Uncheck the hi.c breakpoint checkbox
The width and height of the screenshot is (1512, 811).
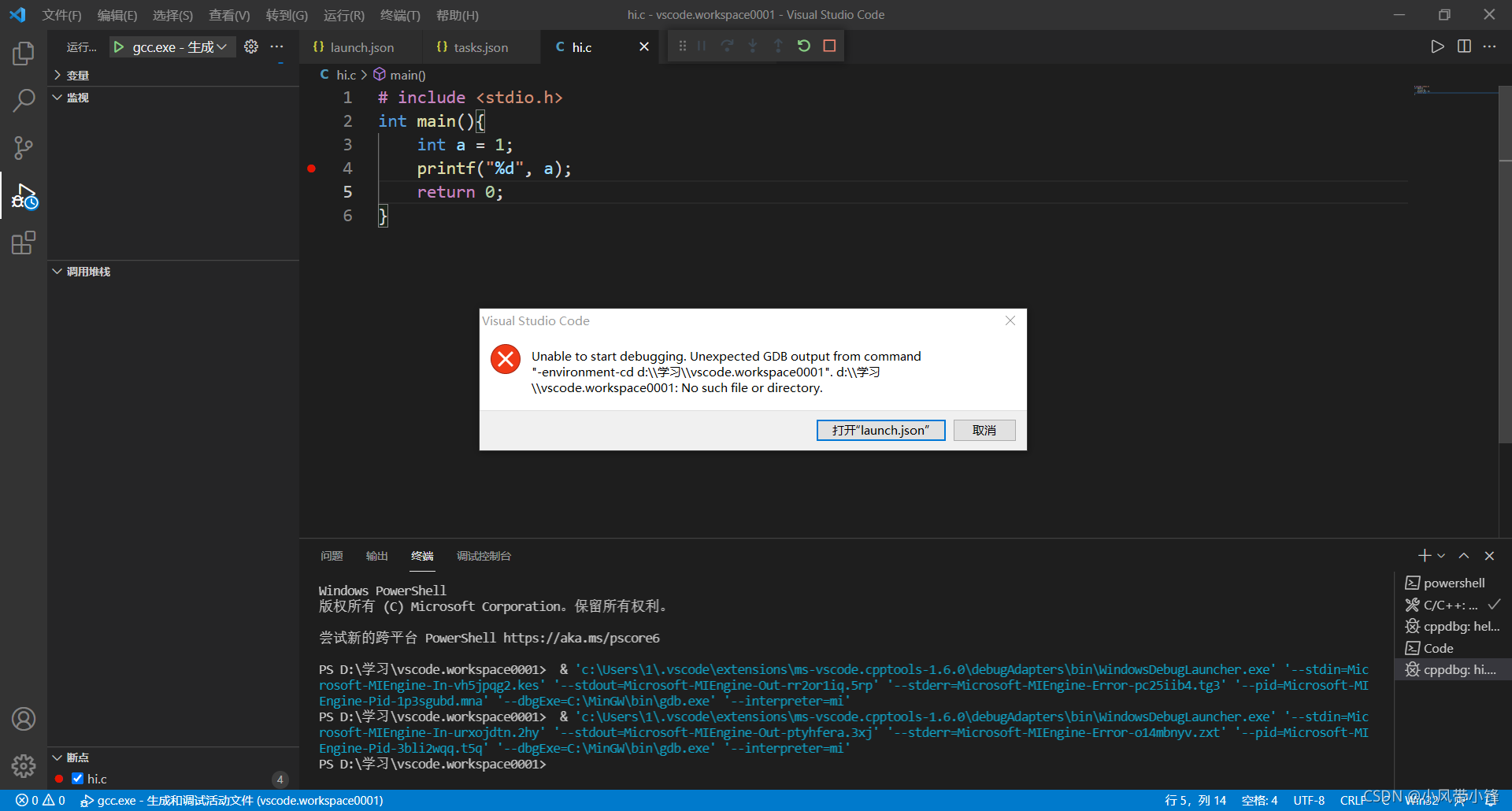[77, 778]
